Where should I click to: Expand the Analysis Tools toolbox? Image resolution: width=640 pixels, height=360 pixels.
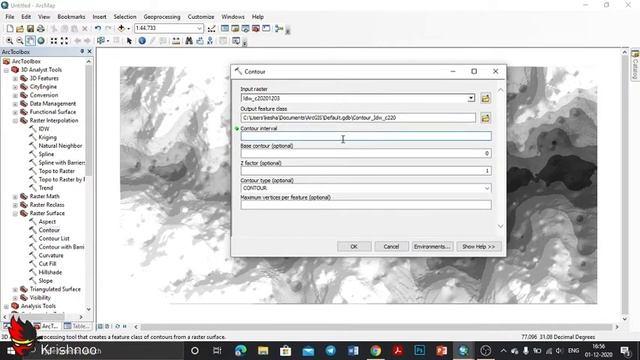pyautogui.click(x=6, y=306)
